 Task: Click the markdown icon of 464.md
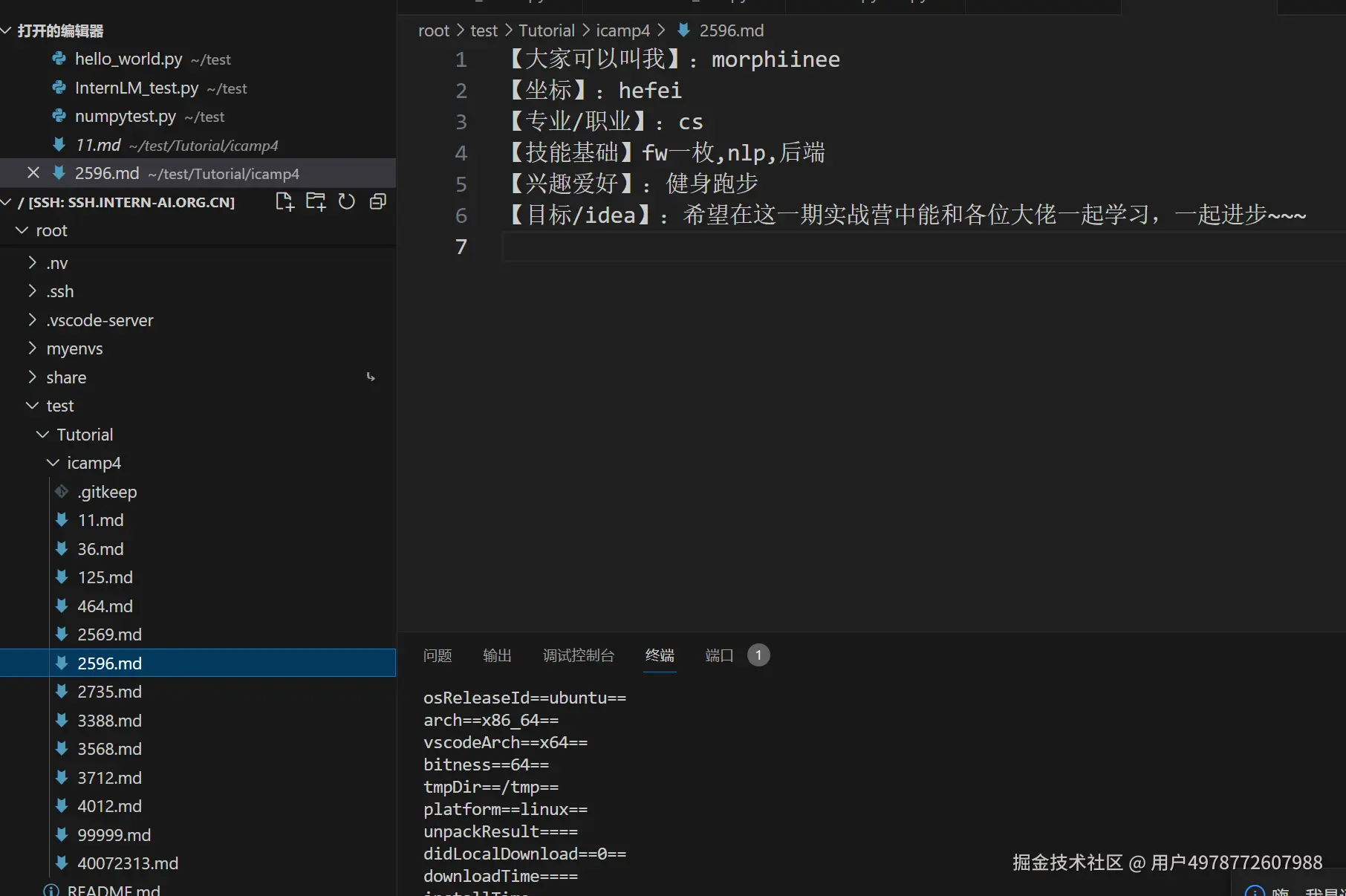pos(62,606)
